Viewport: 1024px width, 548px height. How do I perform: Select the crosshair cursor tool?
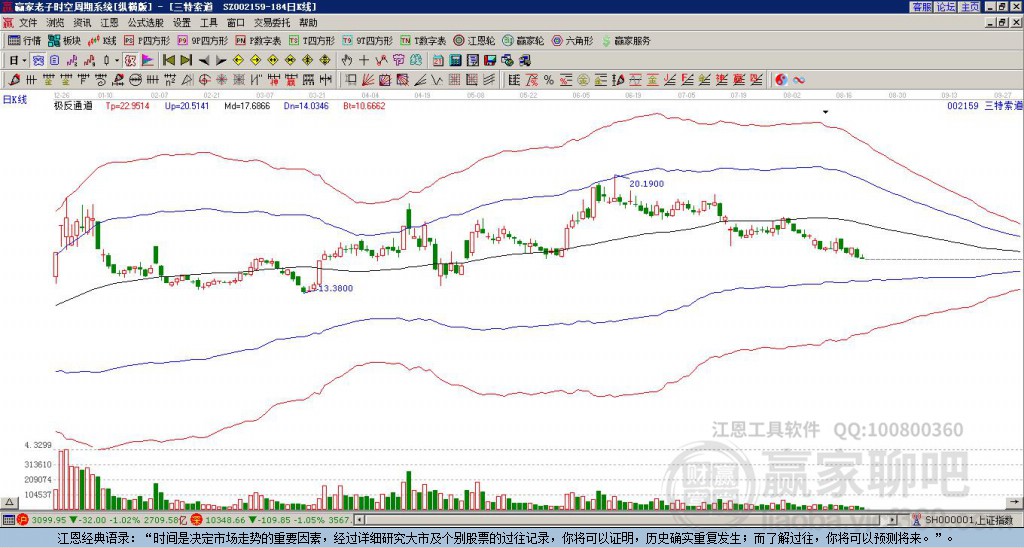tap(364, 60)
